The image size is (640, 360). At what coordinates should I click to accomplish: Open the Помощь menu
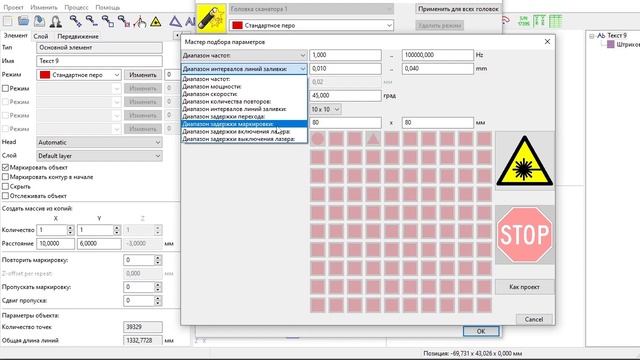[x=108, y=7]
